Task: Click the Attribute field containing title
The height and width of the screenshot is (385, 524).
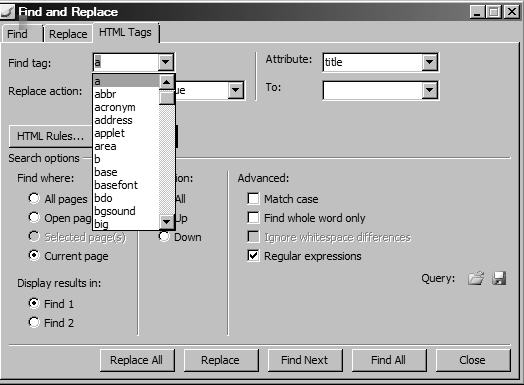Action: [373, 62]
